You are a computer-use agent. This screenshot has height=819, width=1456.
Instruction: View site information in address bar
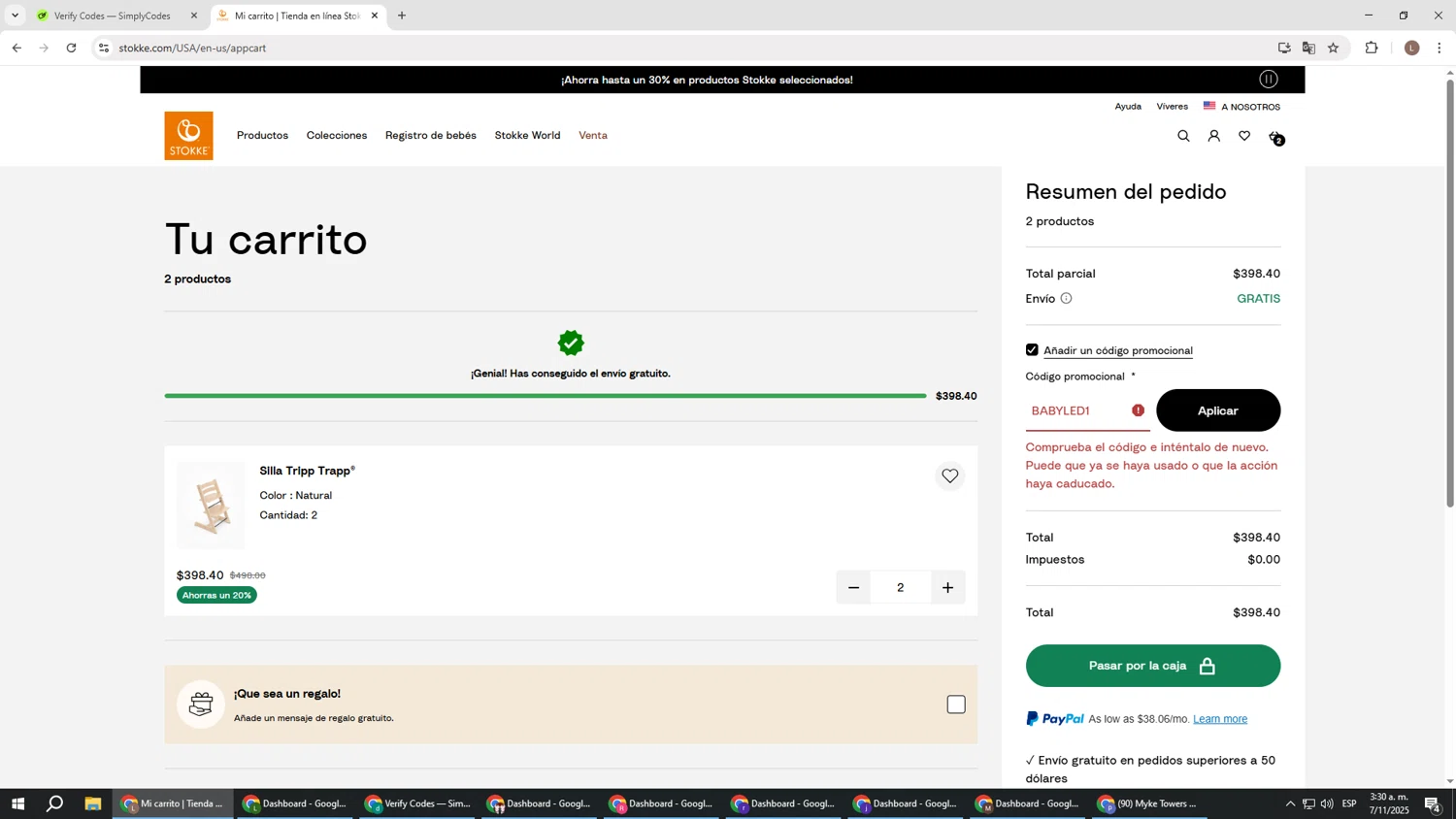click(x=104, y=48)
